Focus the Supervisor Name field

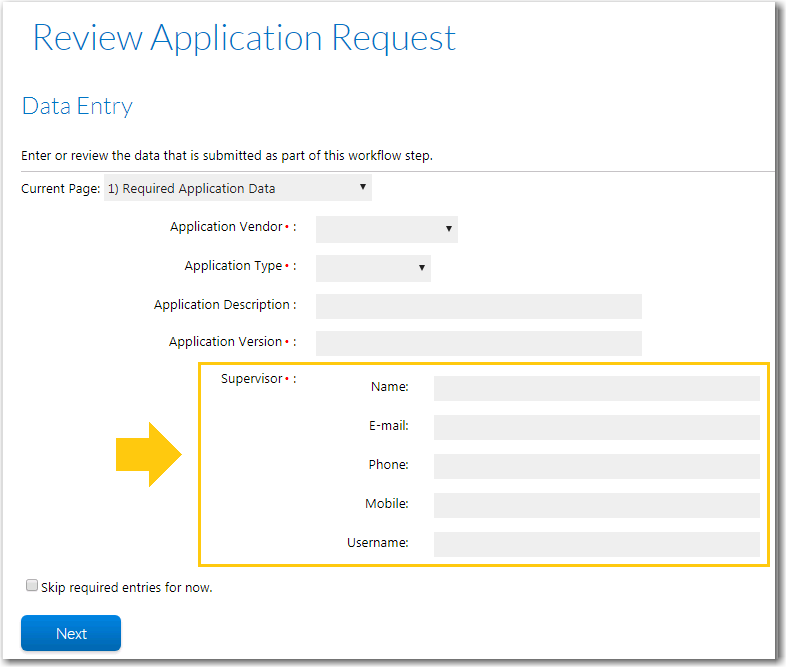coord(597,388)
